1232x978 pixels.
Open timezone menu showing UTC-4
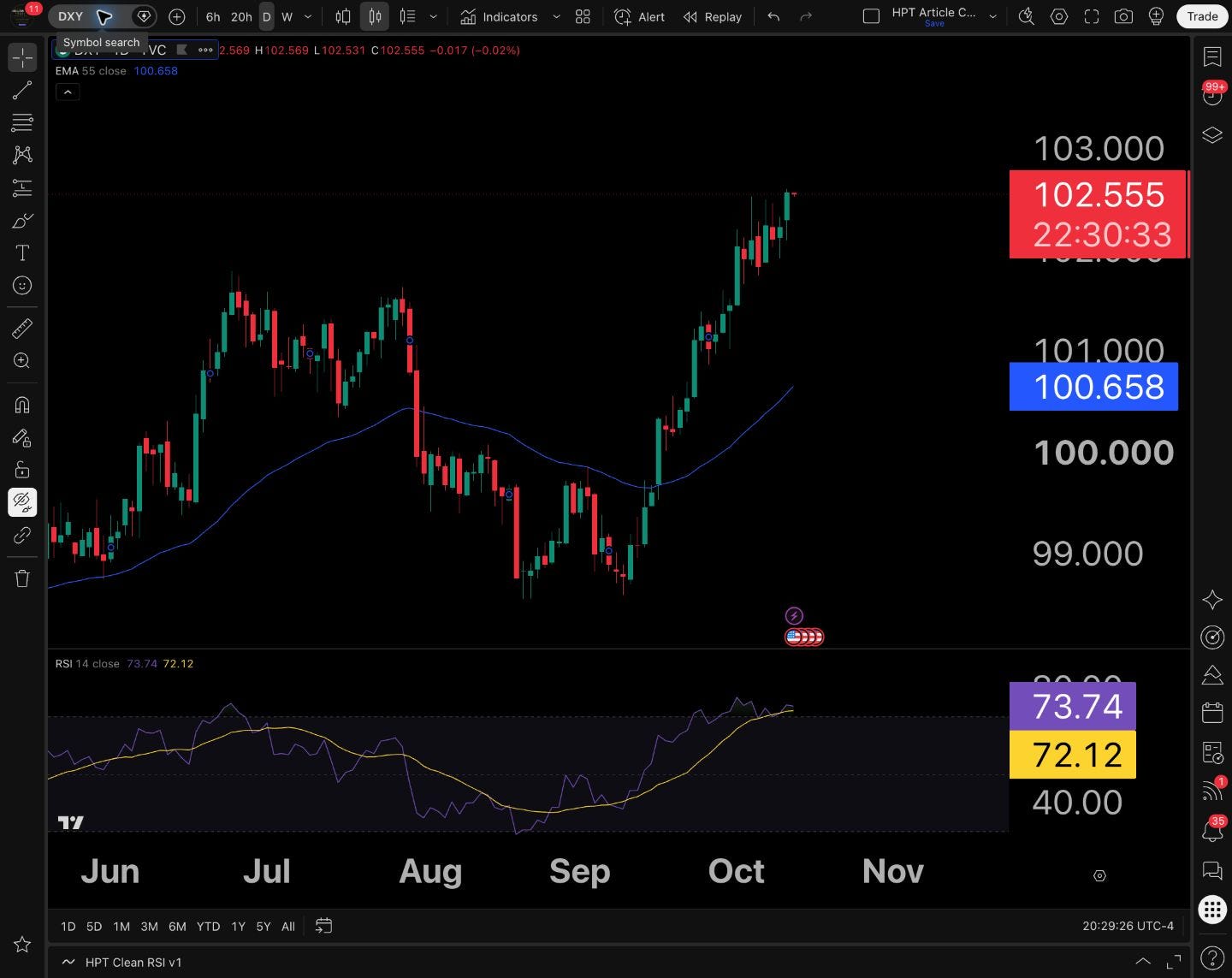pyautogui.click(x=1128, y=927)
